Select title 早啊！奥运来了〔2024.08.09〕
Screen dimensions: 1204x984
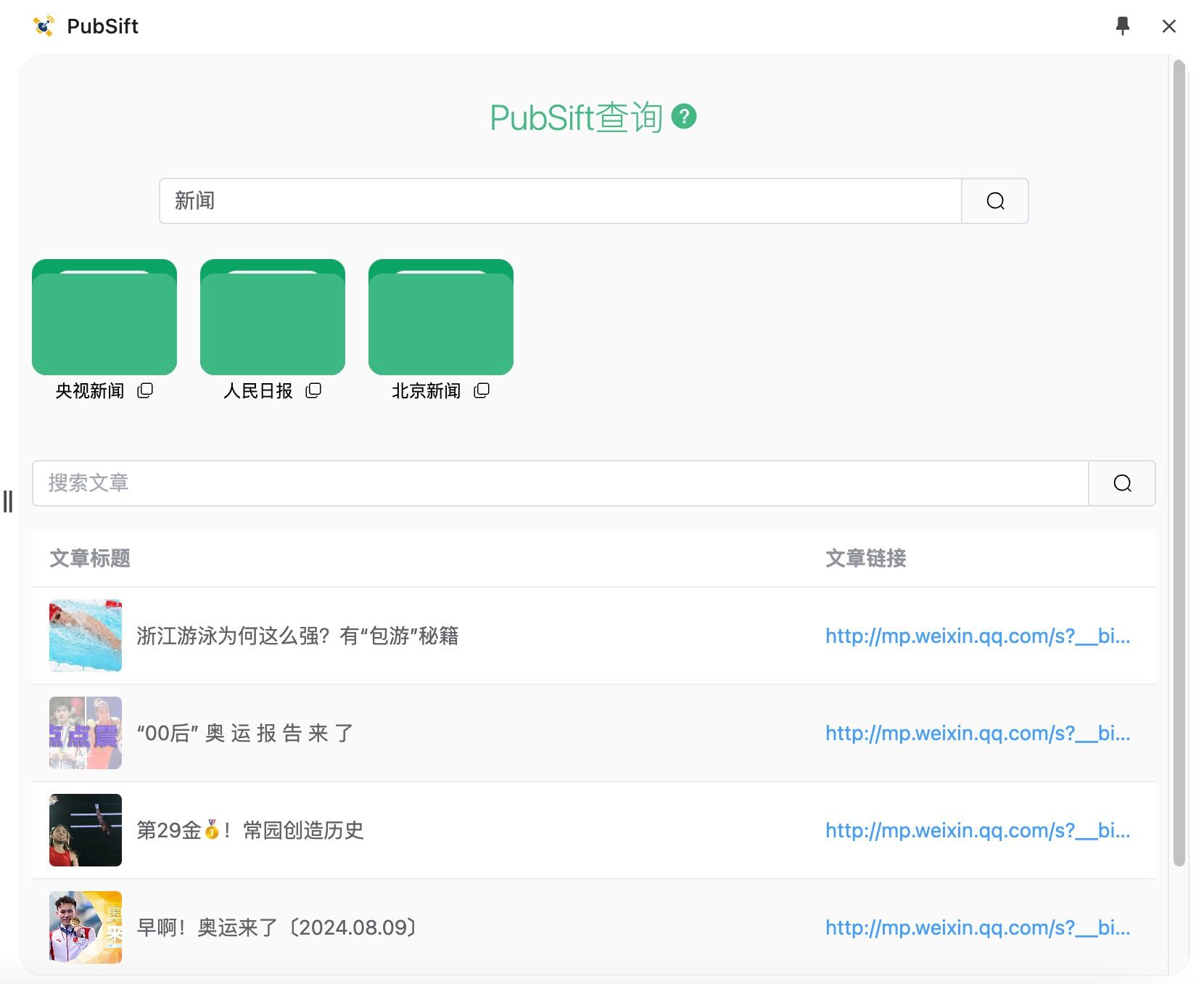click(x=278, y=927)
